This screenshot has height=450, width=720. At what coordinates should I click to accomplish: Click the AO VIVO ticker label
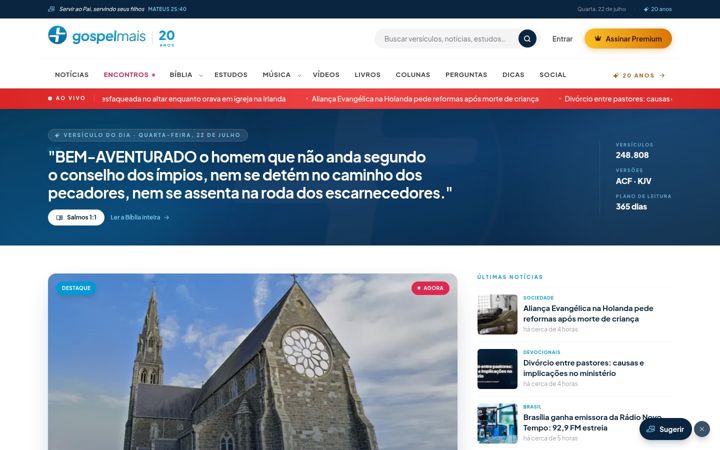67,98
